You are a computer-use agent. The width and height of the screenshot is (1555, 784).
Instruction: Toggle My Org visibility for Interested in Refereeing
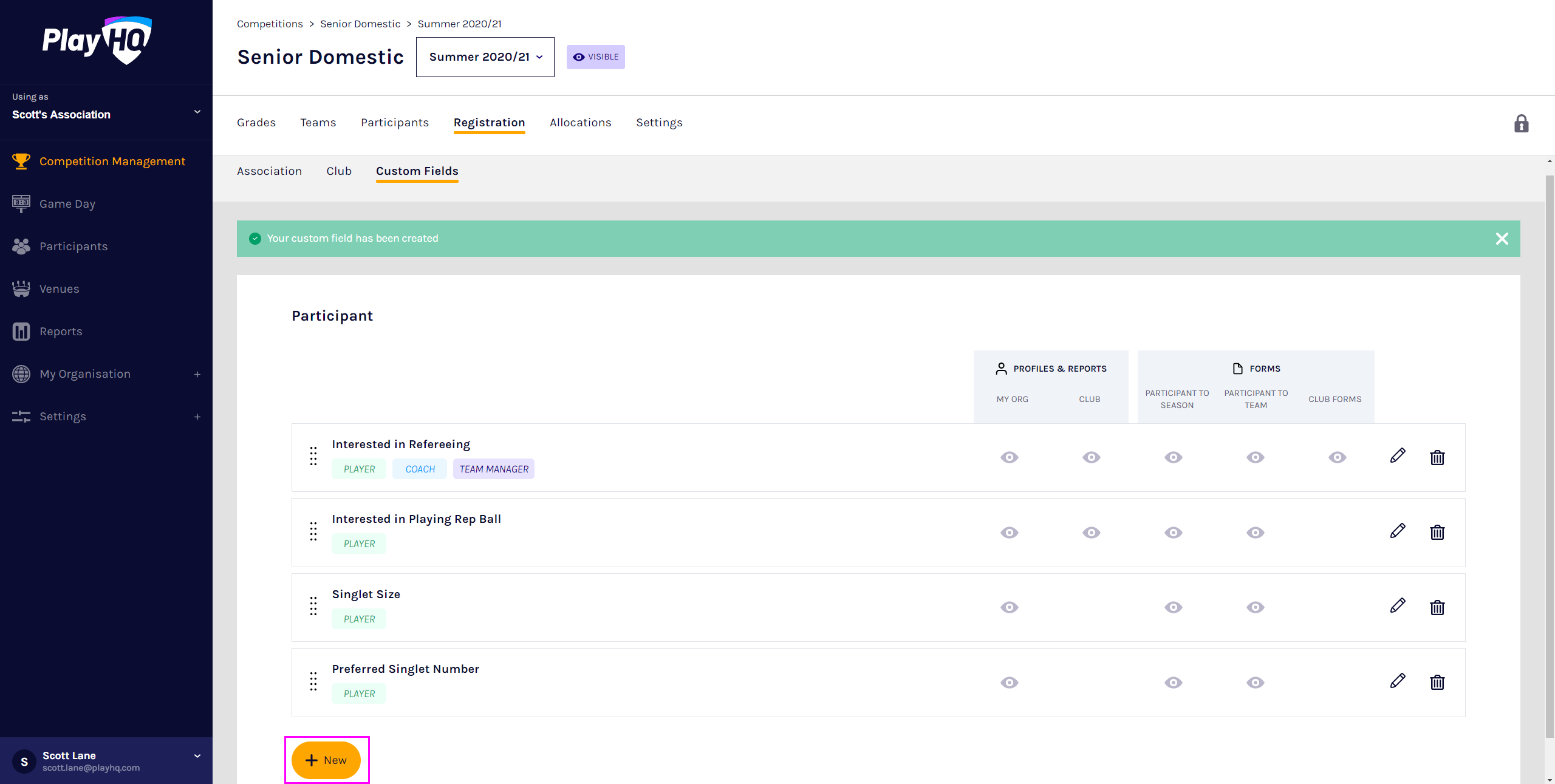coord(1010,457)
